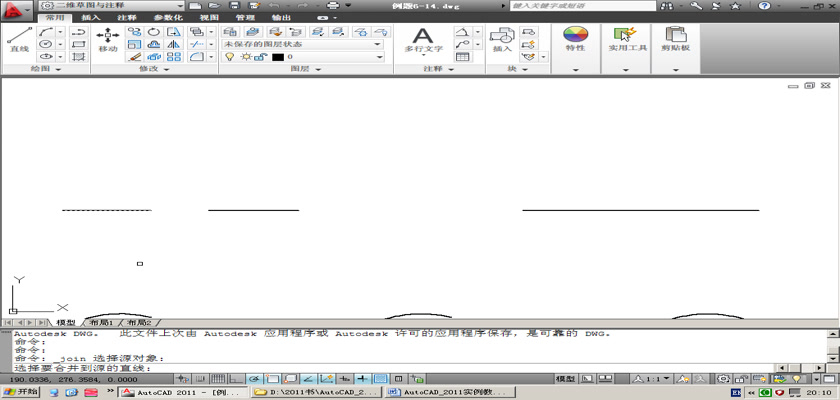The height and width of the screenshot is (400, 840).
Task: Click the Rotate modify tool
Action: click(154, 32)
